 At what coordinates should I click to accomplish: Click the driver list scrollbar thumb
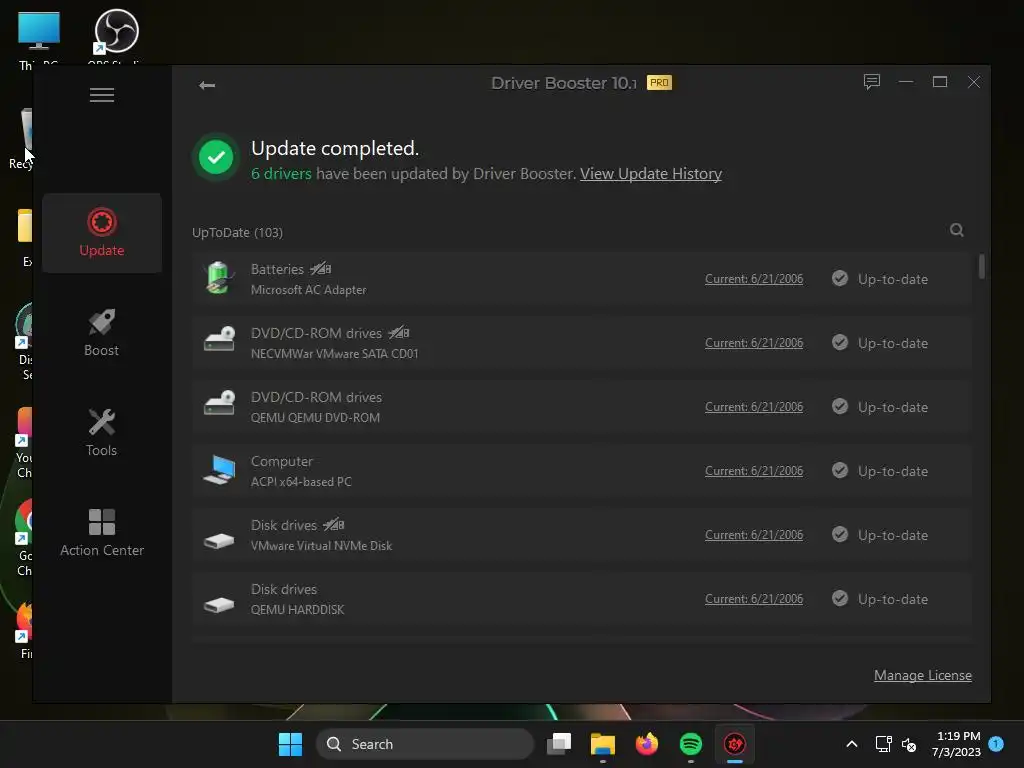coord(982,266)
